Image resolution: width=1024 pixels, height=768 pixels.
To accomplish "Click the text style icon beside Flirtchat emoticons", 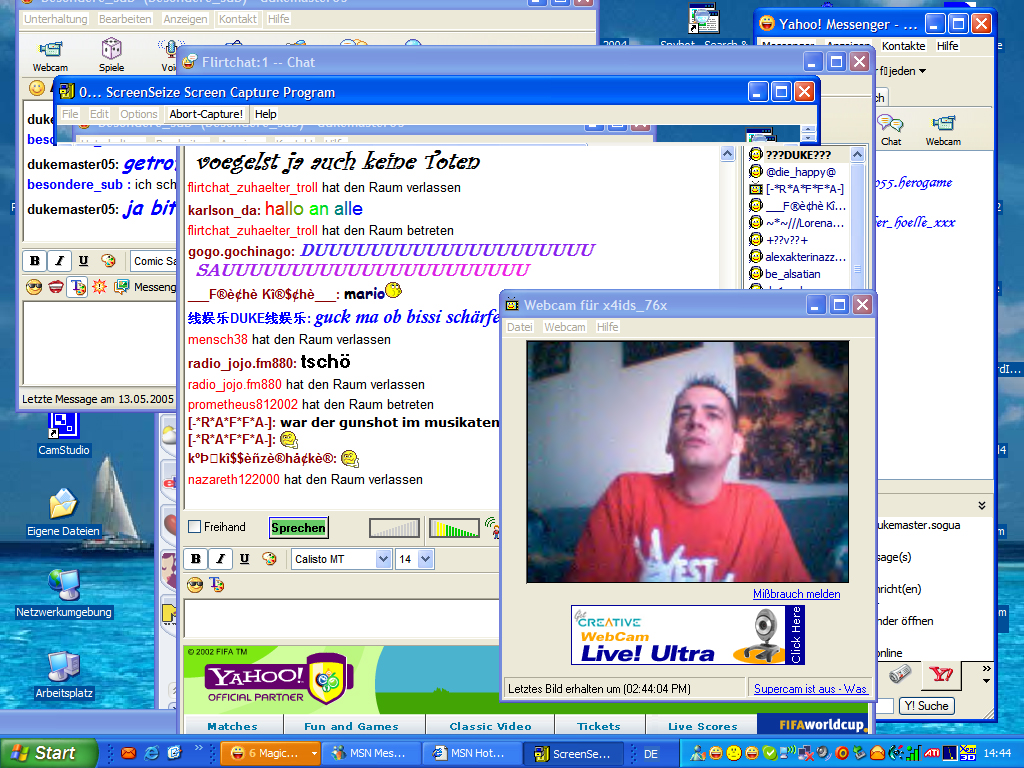I will pyautogui.click(x=217, y=585).
